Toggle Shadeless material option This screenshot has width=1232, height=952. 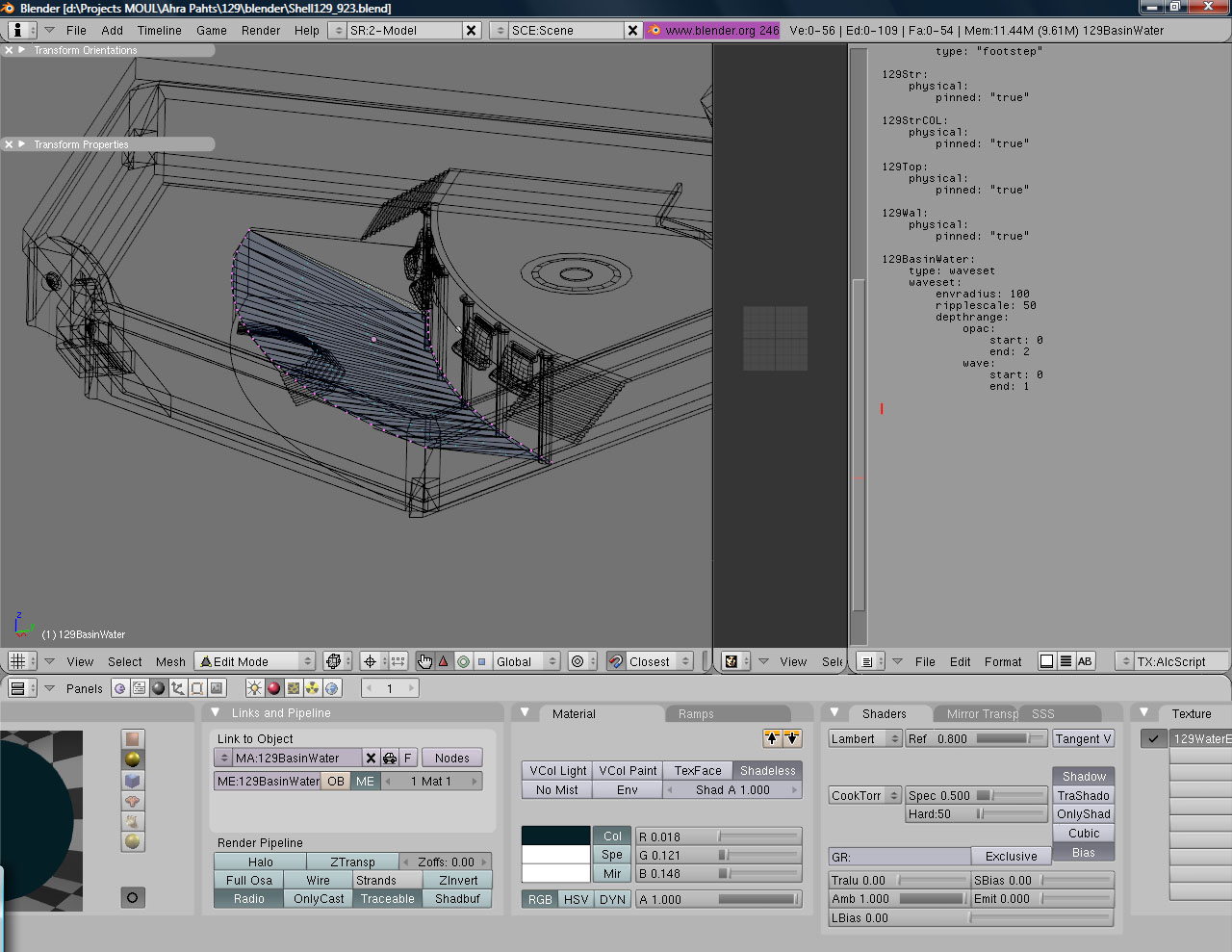pyautogui.click(x=767, y=771)
